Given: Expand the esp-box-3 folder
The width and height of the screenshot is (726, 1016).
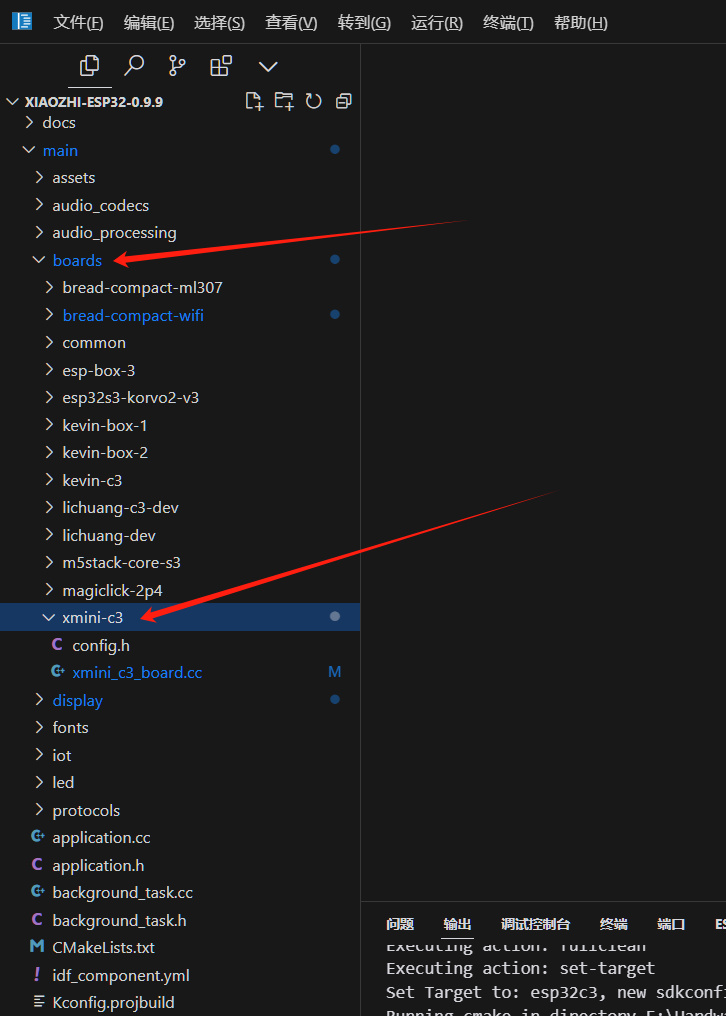Looking at the screenshot, I should [98, 370].
